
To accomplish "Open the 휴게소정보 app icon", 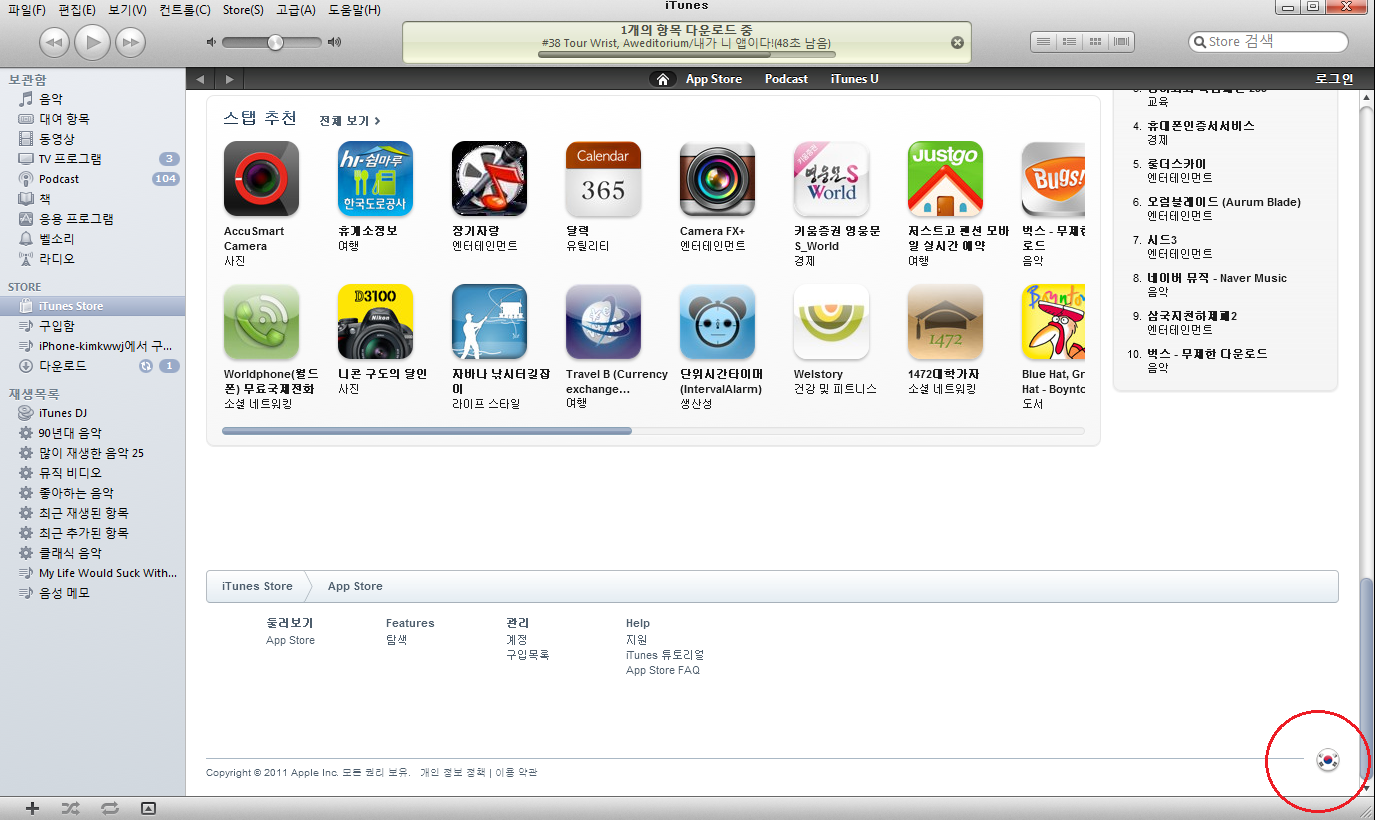I will click(375, 179).
